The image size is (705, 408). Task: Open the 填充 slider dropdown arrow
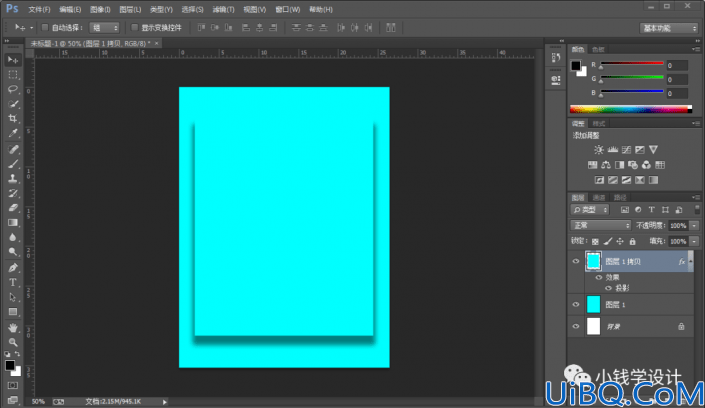tap(694, 242)
